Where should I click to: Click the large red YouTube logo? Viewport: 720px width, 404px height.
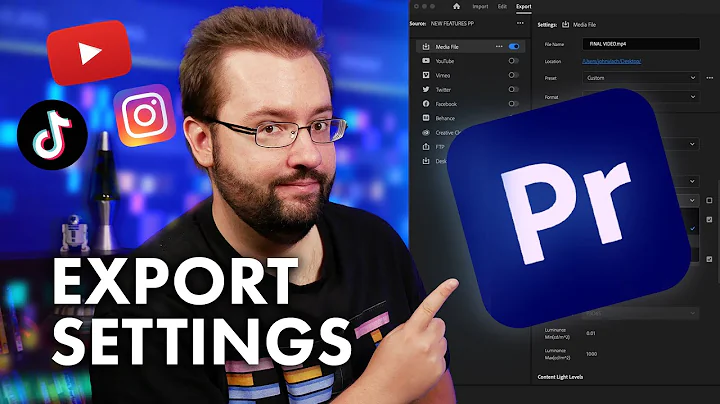[x=89, y=52]
